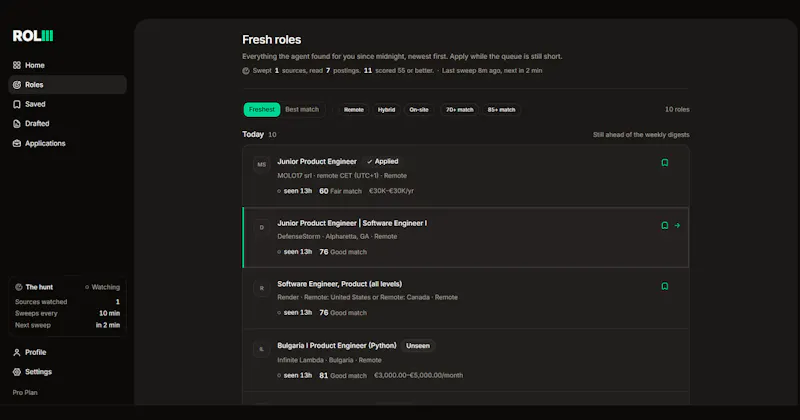Click the Pro Plan label
800x420 pixels.
[25, 392]
